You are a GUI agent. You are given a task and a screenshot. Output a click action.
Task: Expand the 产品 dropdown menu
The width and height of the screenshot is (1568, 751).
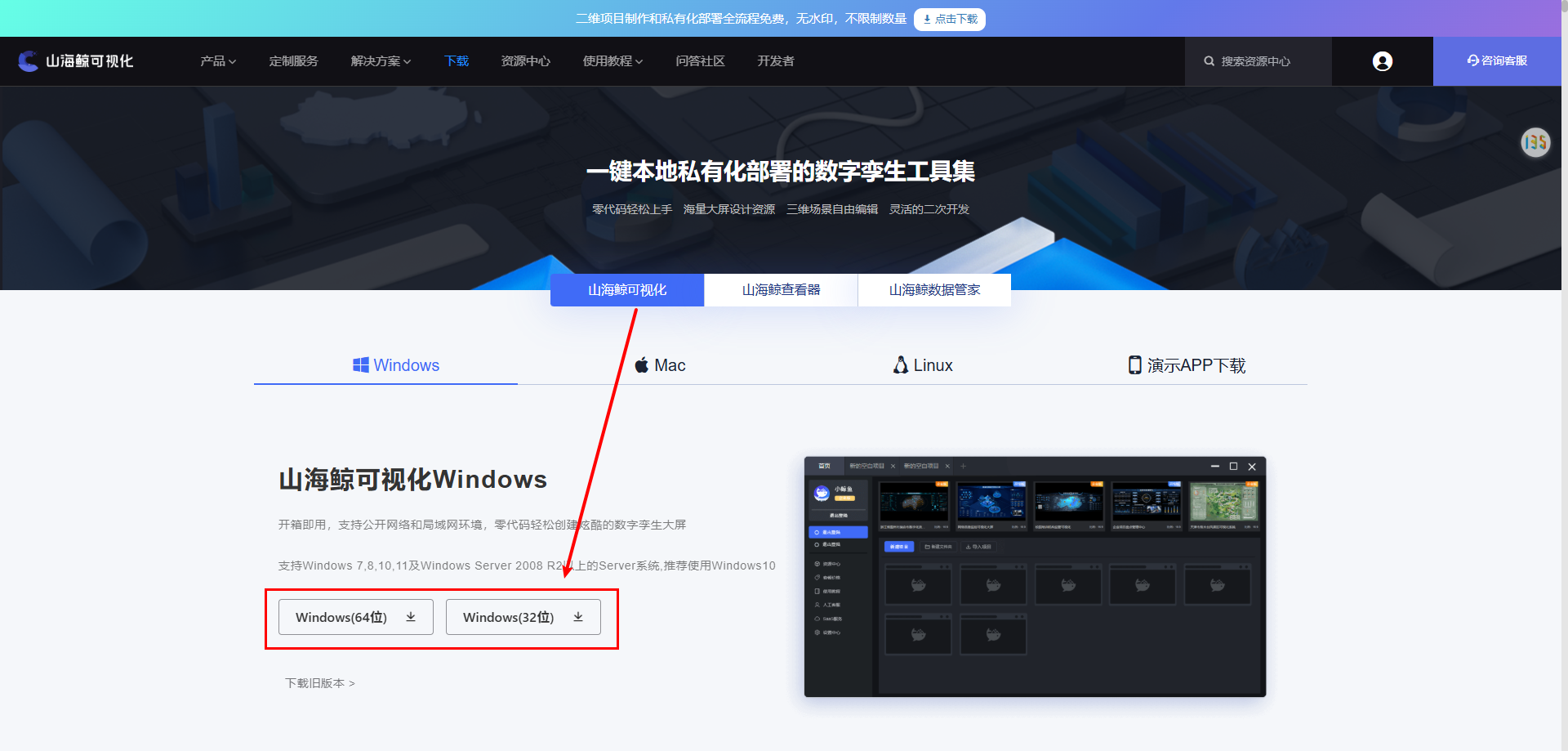click(218, 61)
